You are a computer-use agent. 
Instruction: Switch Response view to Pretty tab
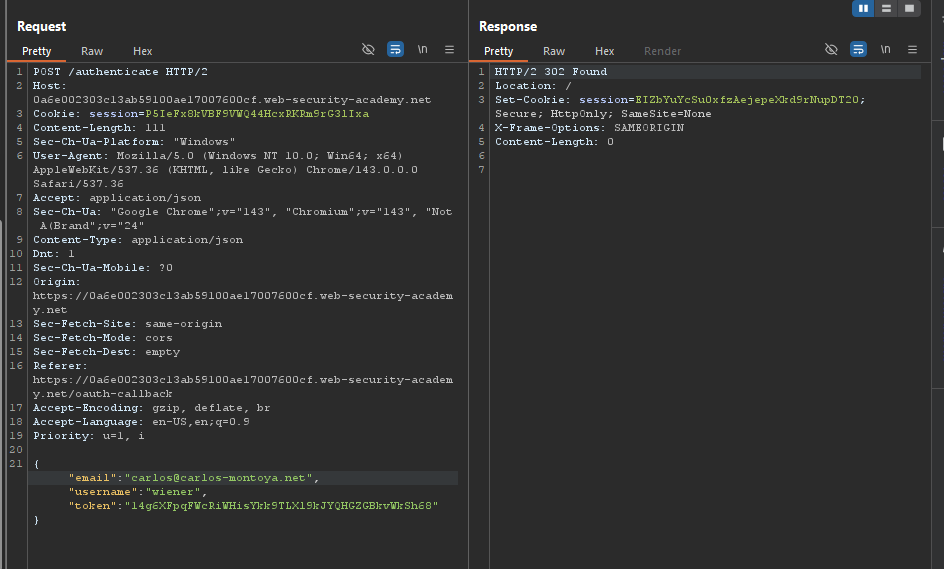pyautogui.click(x=498, y=51)
